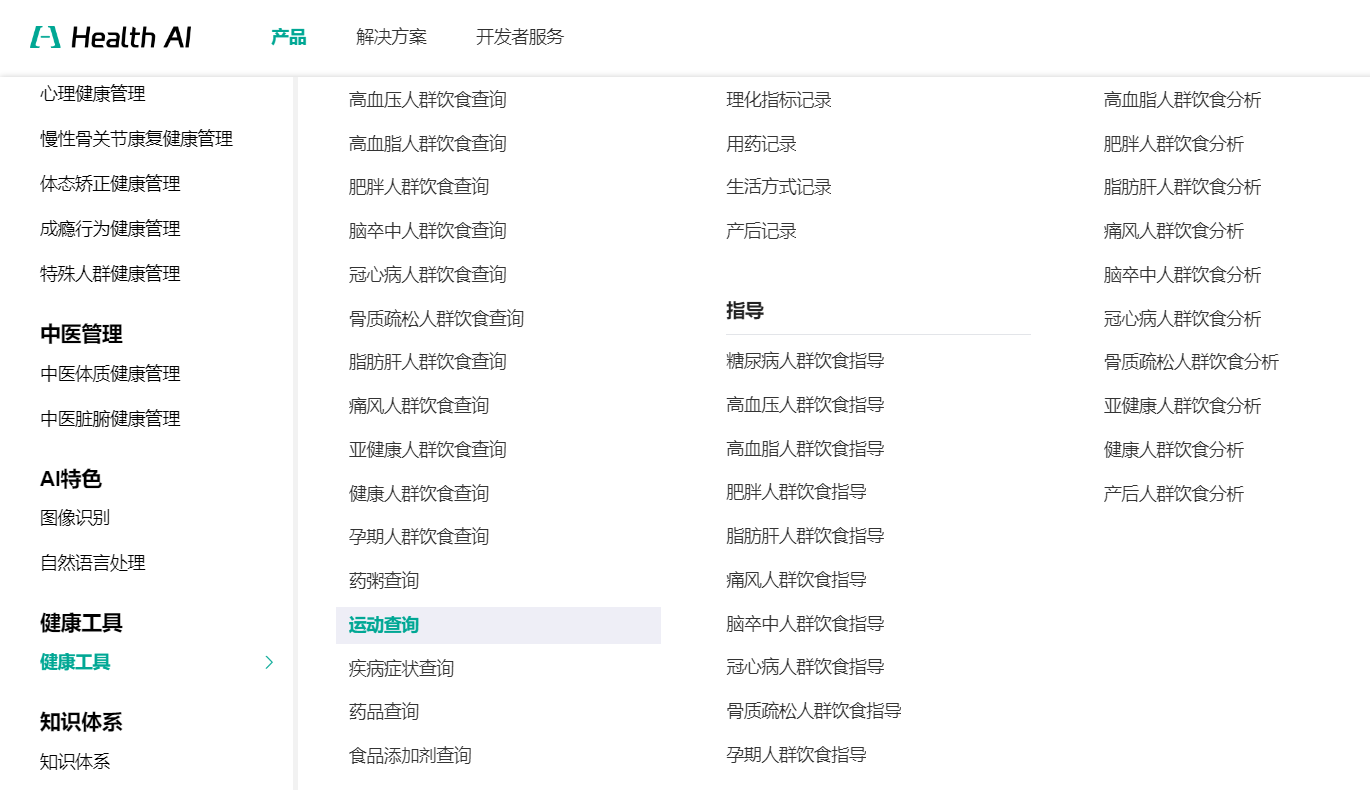Open 理化指标记录 link
Image resolution: width=1370 pixels, height=790 pixels.
click(779, 100)
